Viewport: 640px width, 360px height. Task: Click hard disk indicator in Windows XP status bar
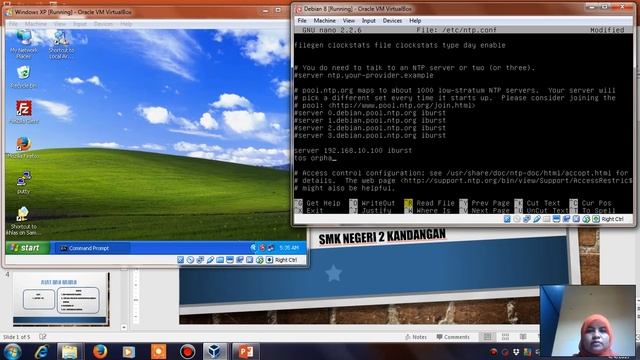tap(180, 260)
